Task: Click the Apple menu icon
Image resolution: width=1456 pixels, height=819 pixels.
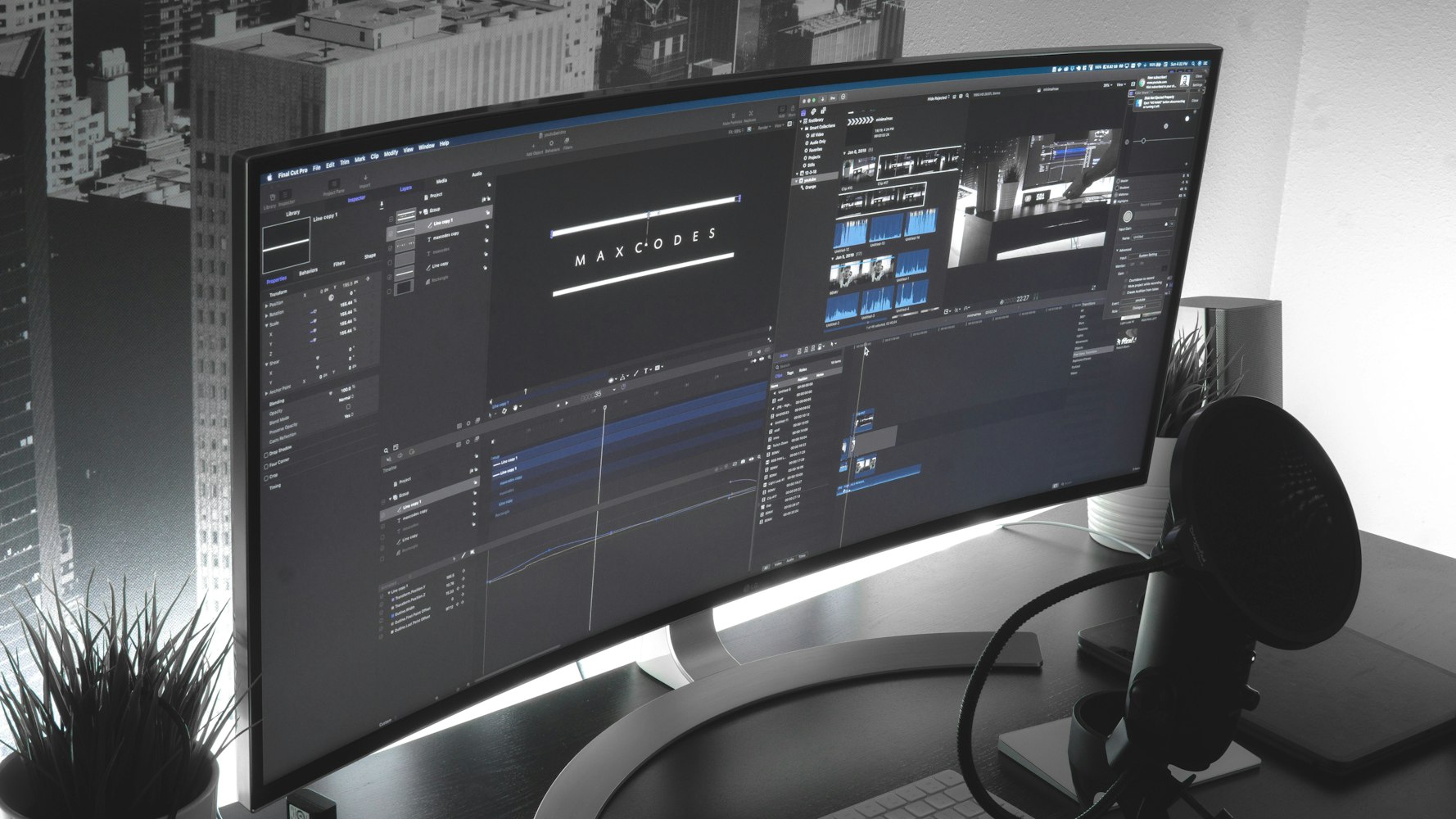Action: (x=268, y=176)
